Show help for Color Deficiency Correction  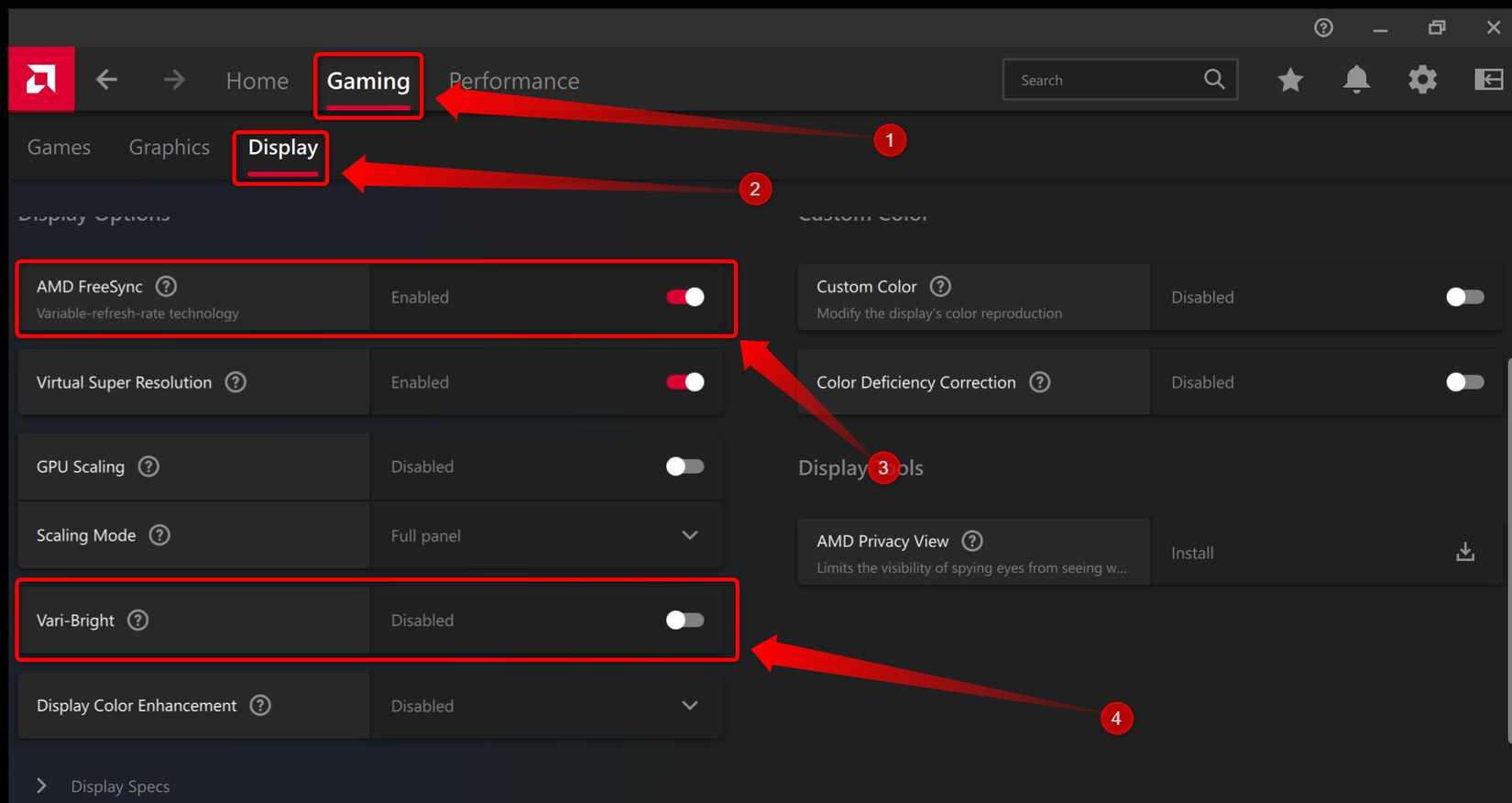click(1039, 382)
